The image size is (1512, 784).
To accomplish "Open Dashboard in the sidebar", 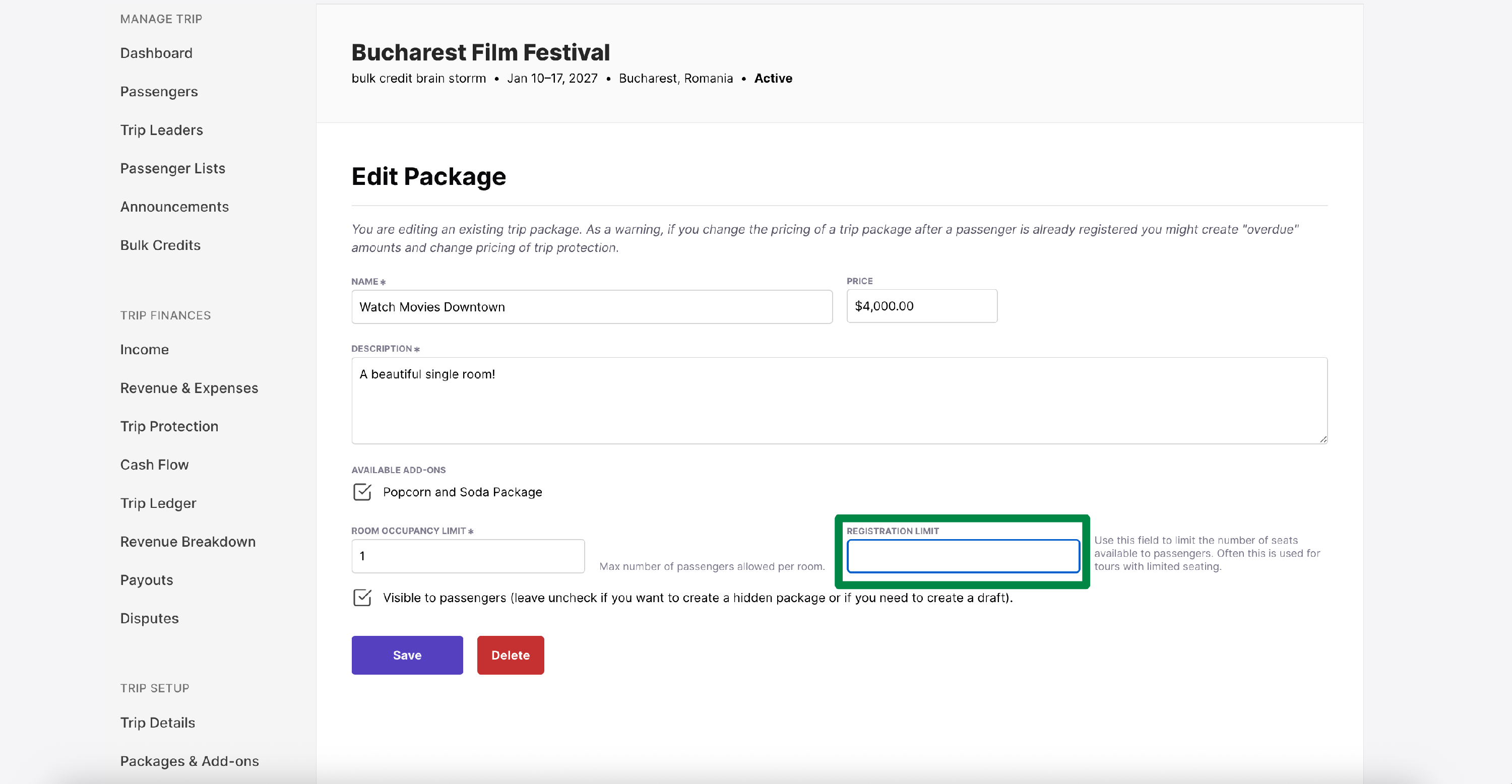I will click(156, 53).
